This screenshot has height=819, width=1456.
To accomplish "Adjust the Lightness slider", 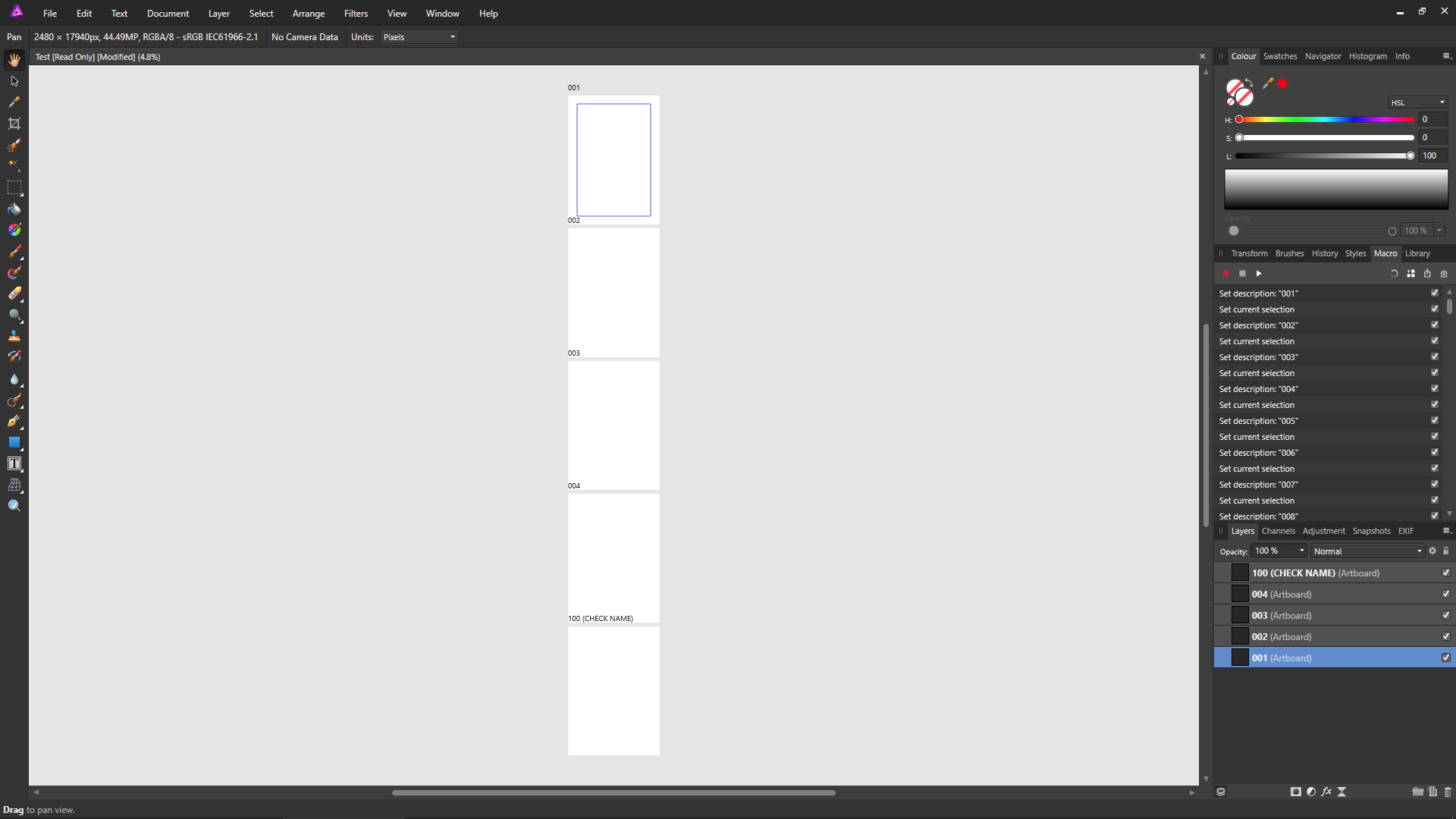I will [1325, 156].
